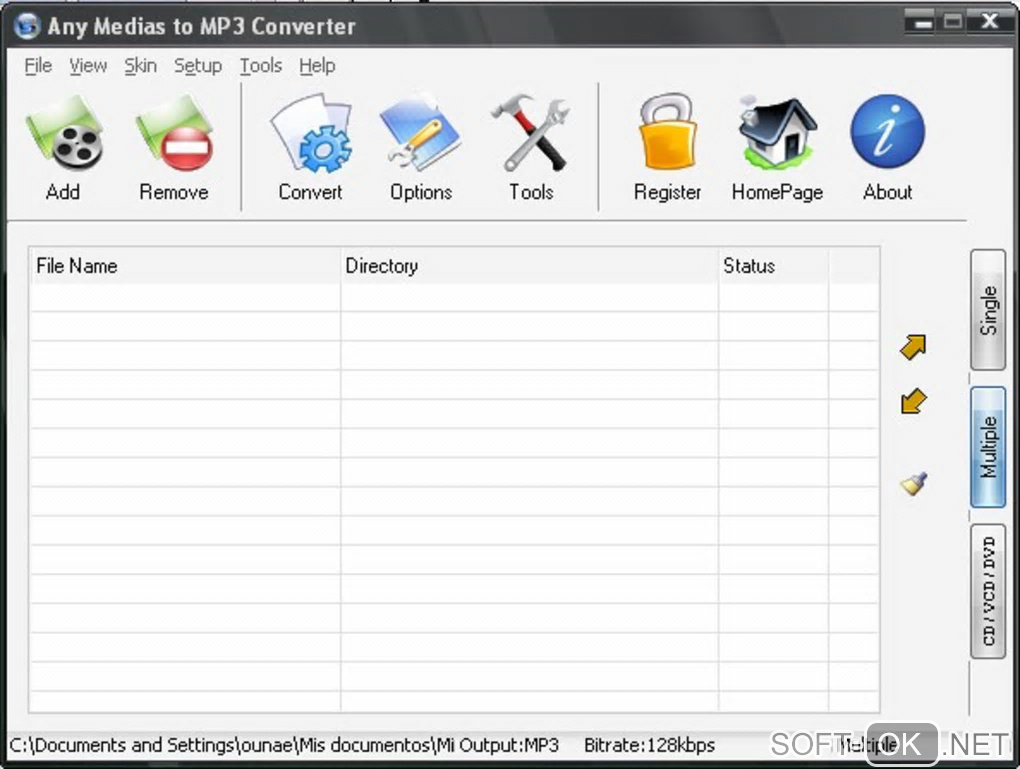The height and width of the screenshot is (769, 1020).
Task: Open the File menu
Action: pyautogui.click(x=38, y=66)
